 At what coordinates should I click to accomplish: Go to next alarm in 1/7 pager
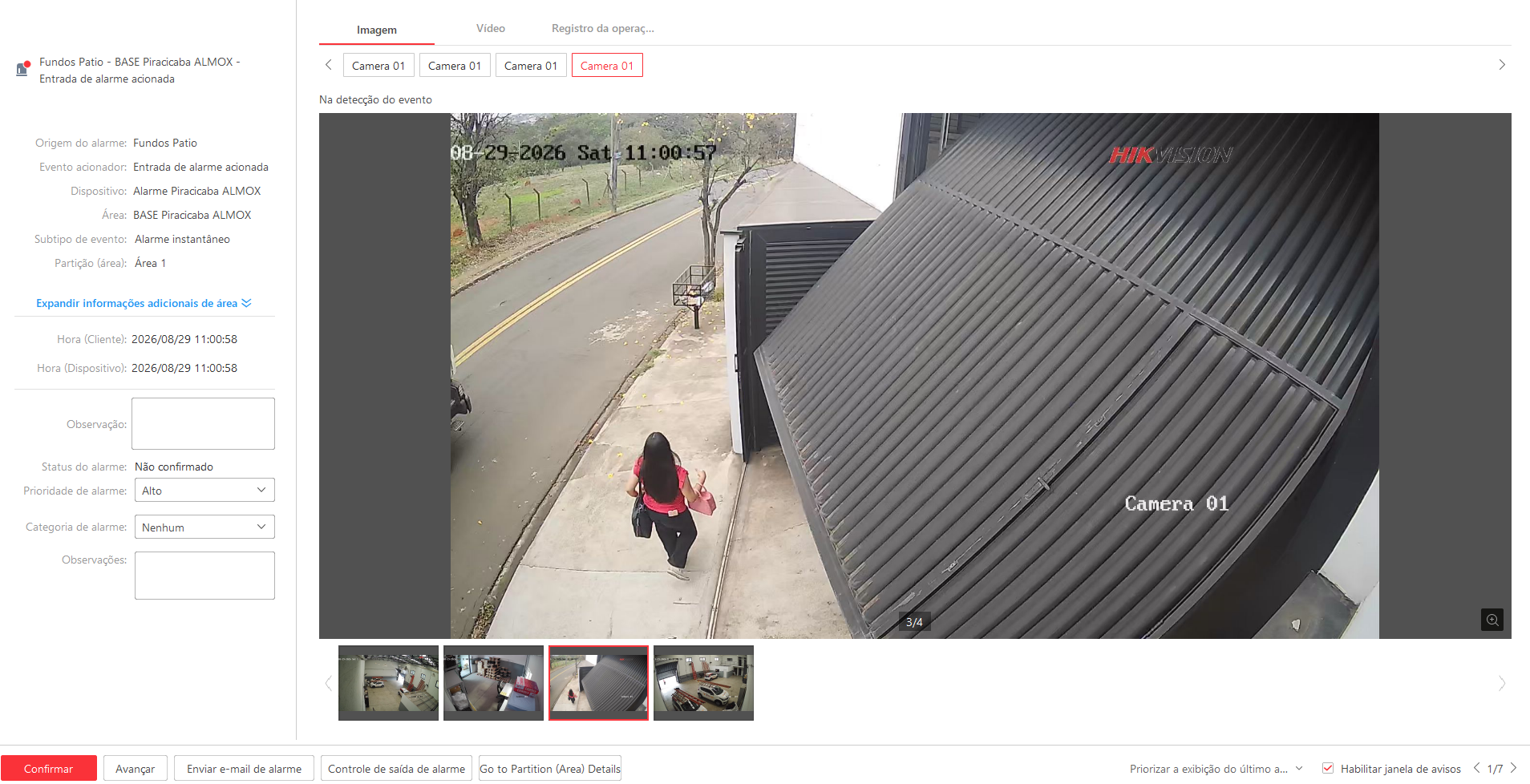click(x=1513, y=768)
